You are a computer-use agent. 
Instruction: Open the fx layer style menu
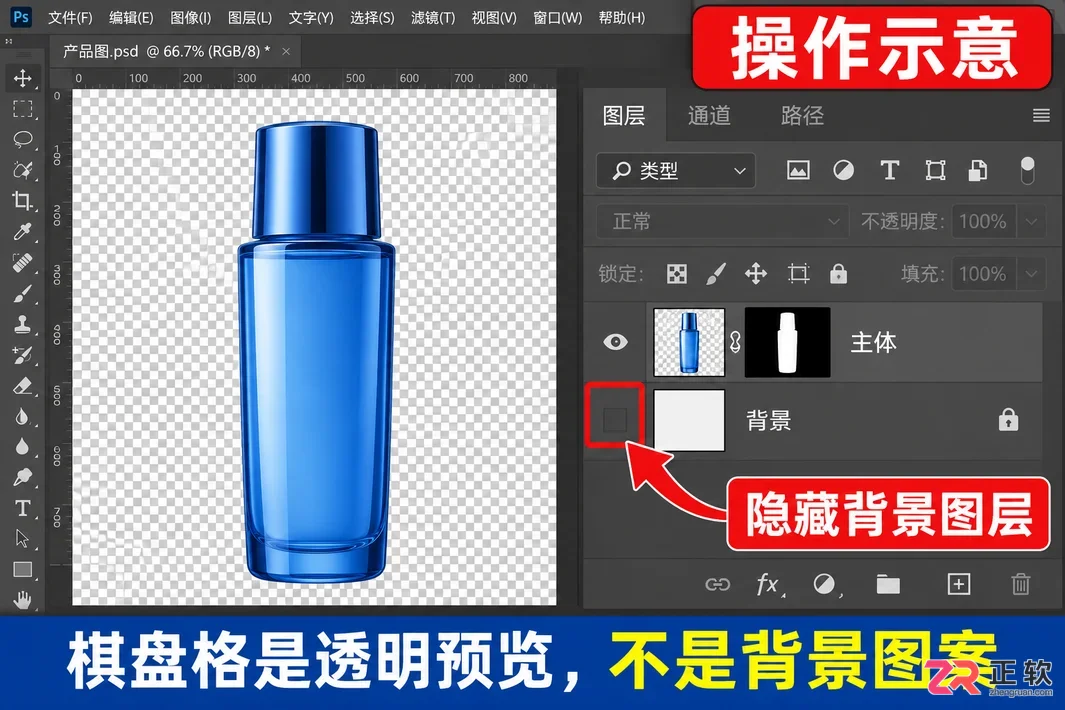[x=768, y=584]
